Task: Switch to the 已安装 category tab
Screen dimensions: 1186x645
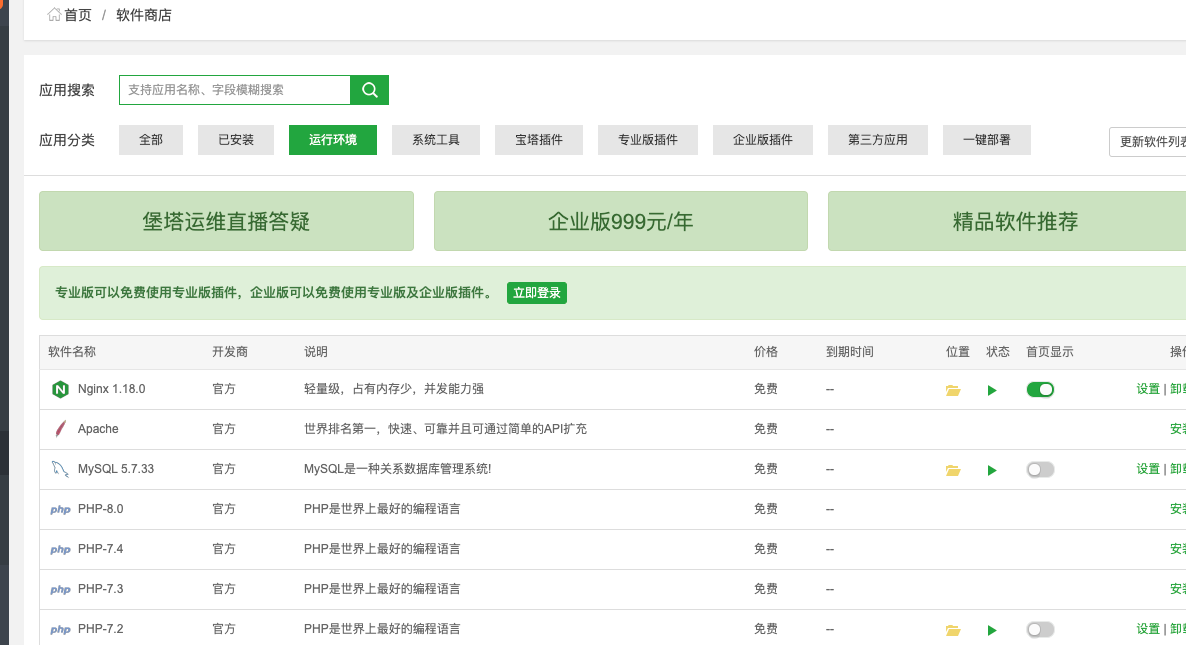Action: coord(235,140)
